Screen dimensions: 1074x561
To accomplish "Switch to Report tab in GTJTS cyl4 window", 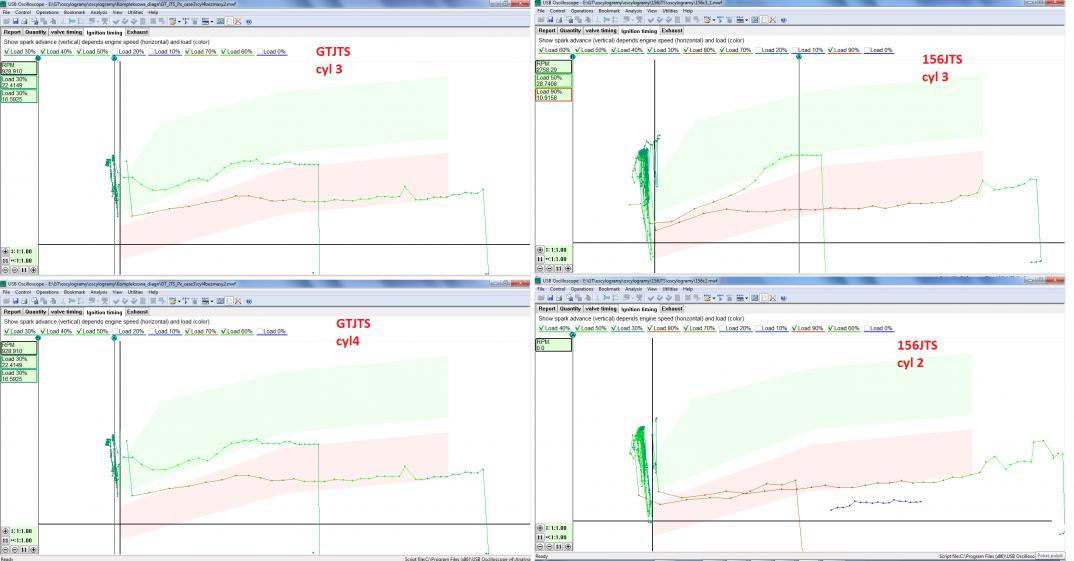I will [x=12, y=312].
